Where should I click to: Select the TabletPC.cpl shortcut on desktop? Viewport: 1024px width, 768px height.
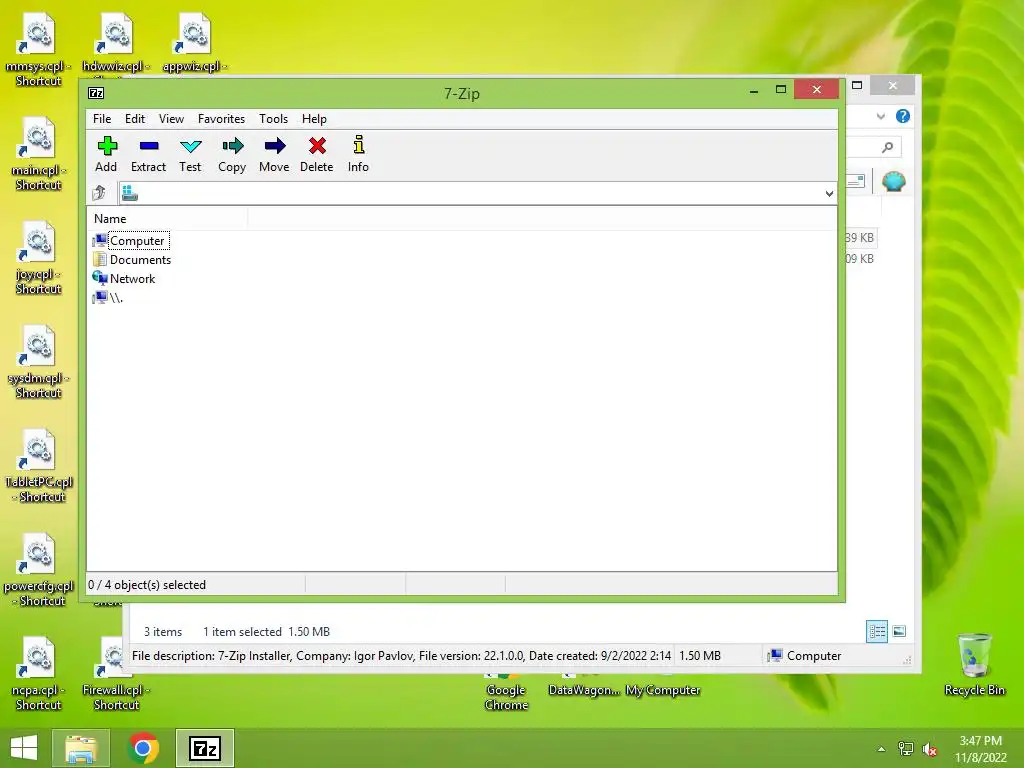coord(38,466)
